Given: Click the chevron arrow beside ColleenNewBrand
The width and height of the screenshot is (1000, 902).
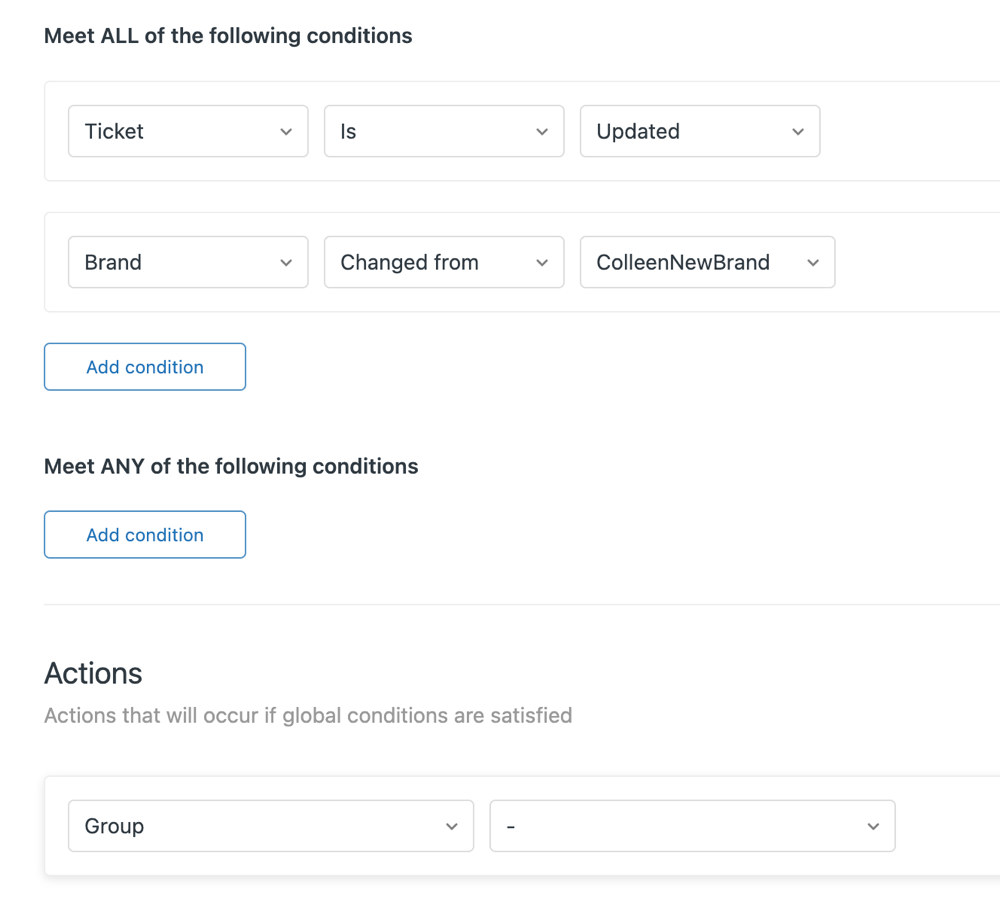Looking at the screenshot, I should 813,263.
